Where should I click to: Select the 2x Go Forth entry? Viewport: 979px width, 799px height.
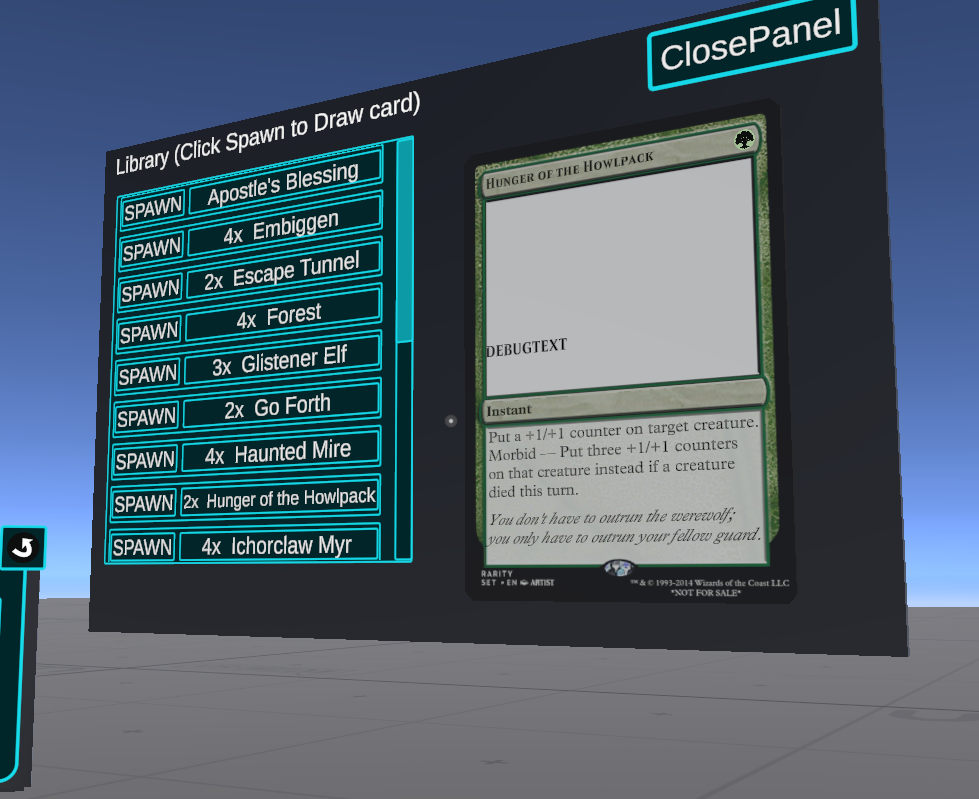coord(282,406)
